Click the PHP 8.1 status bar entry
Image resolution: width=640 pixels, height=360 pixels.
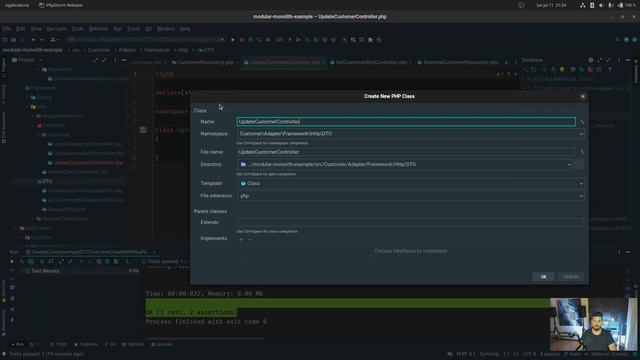tap(466, 354)
